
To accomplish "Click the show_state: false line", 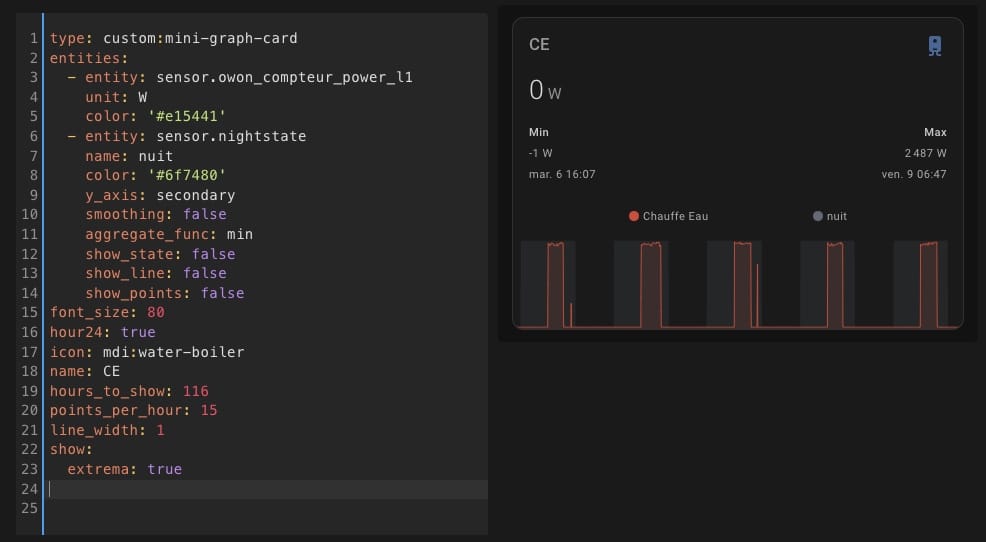I will (160, 254).
